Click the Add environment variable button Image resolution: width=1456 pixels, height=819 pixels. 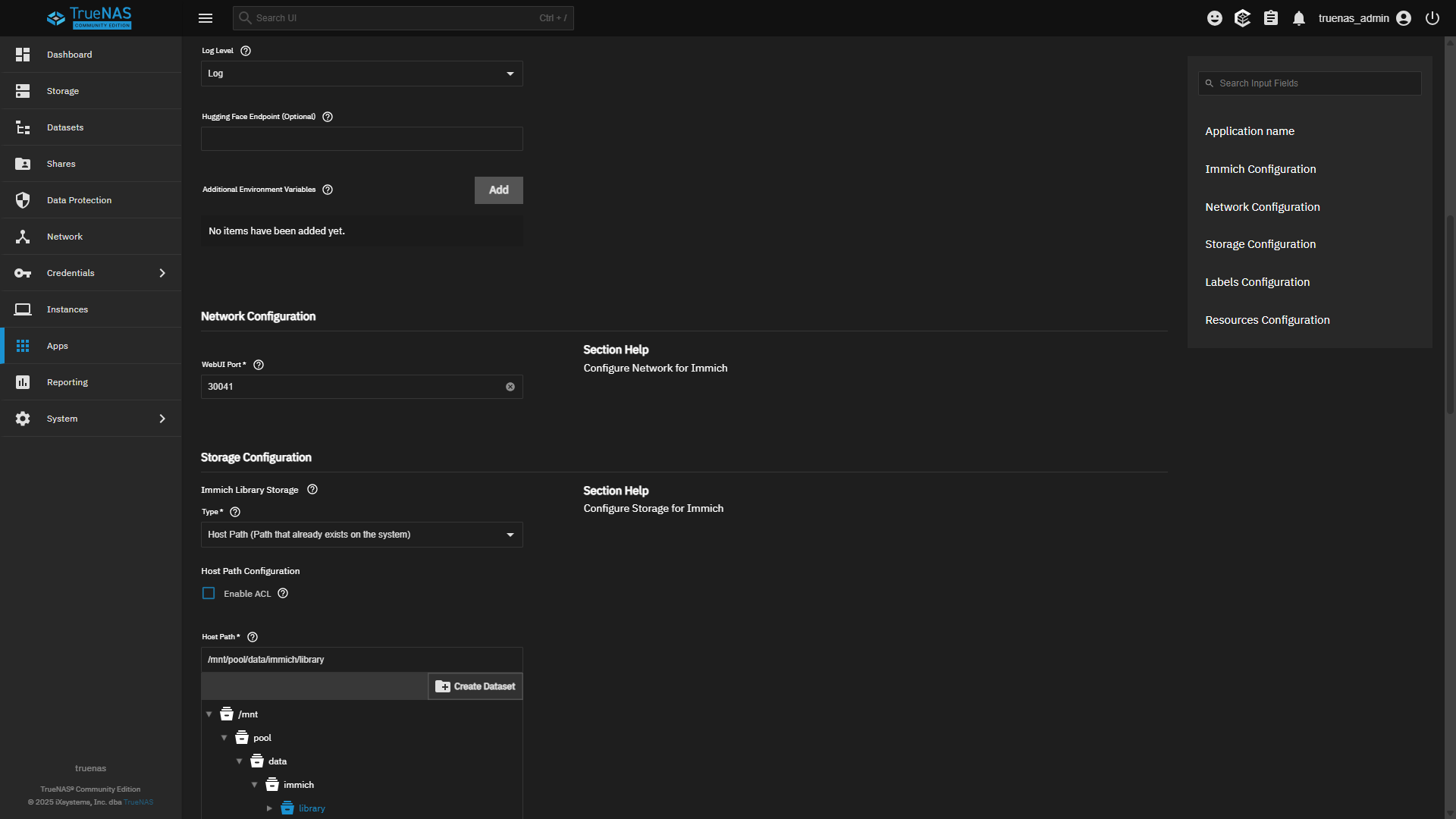[498, 190]
